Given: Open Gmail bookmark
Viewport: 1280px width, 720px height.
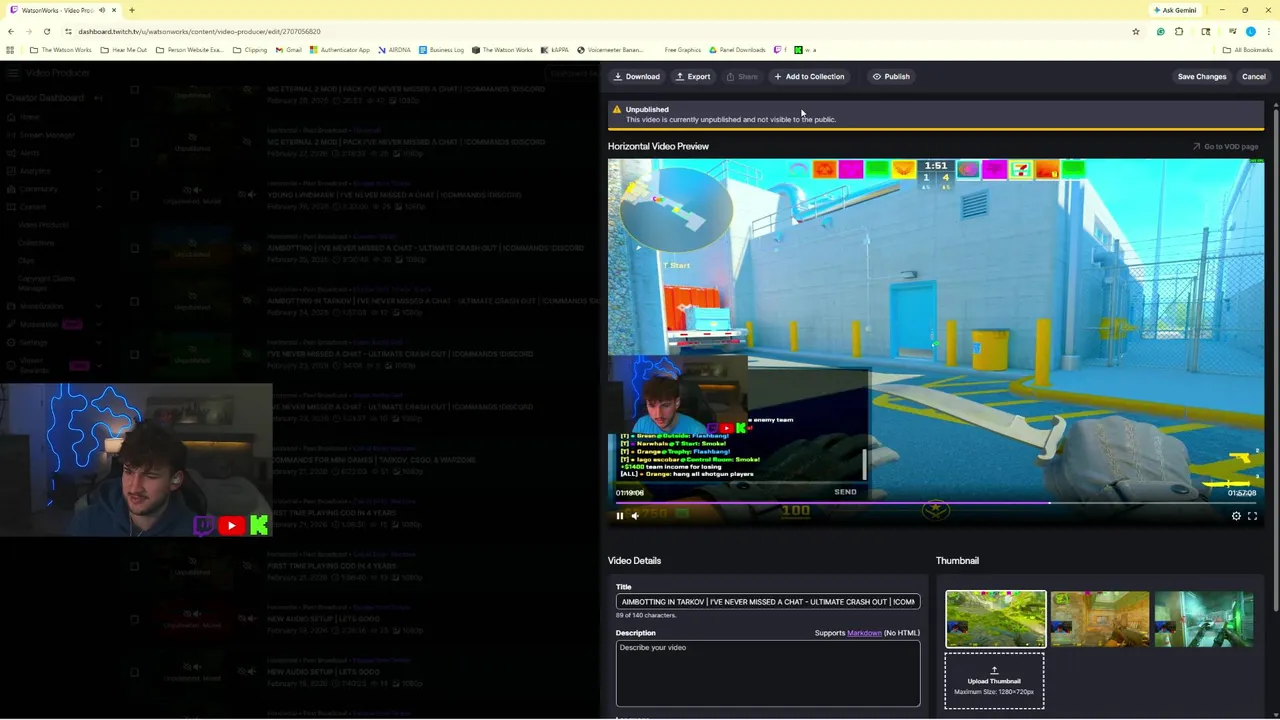Looking at the screenshot, I should point(289,50).
